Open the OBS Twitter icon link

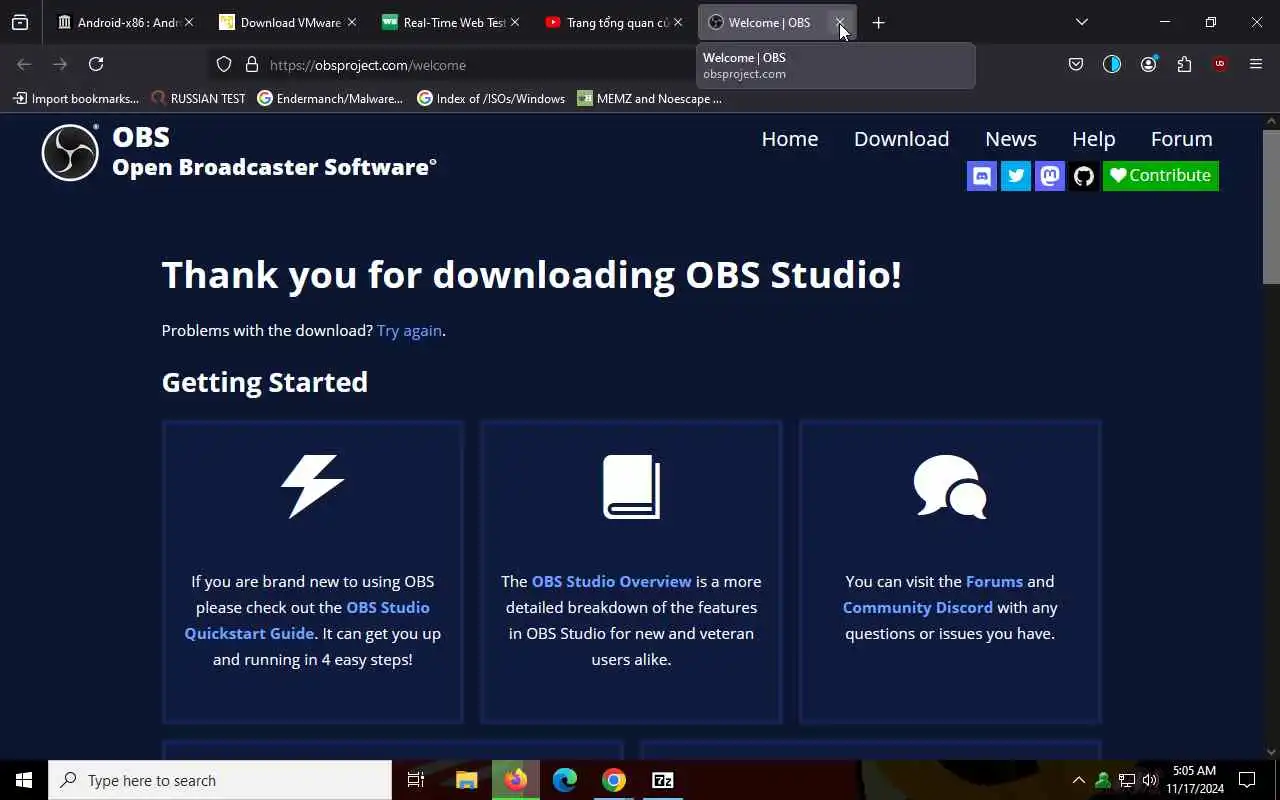point(1016,176)
